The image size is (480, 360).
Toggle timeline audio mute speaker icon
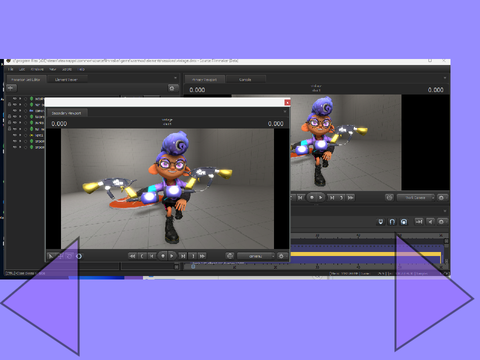[430, 222]
